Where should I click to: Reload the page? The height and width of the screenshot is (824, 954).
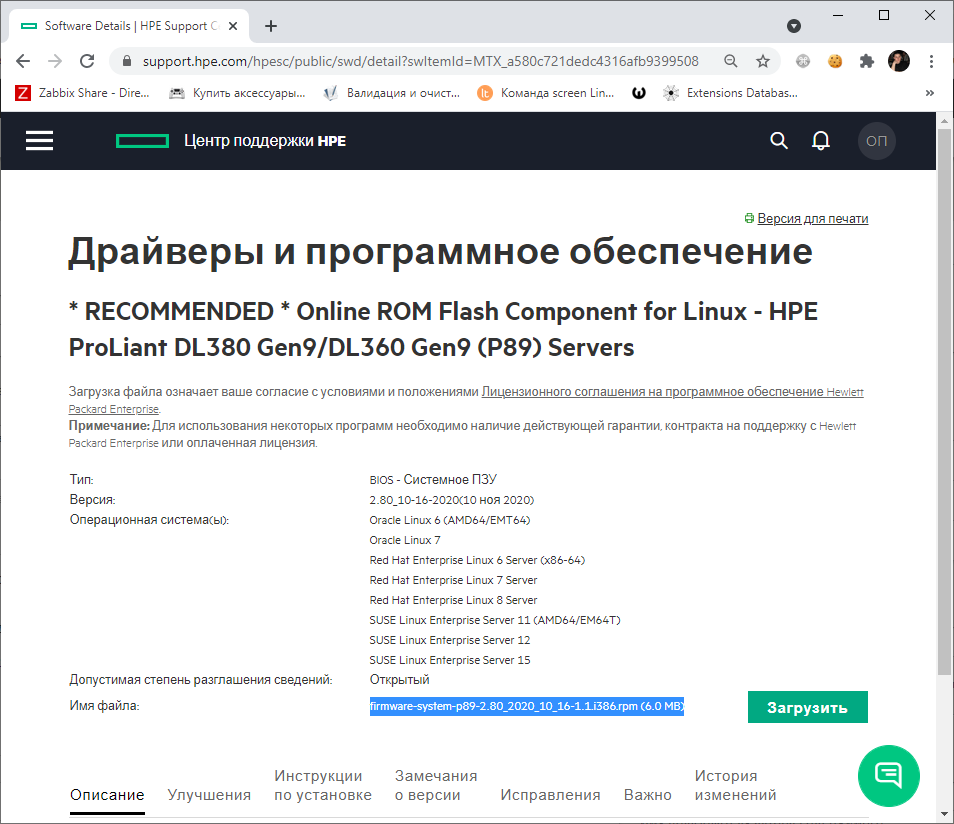click(87, 61)
